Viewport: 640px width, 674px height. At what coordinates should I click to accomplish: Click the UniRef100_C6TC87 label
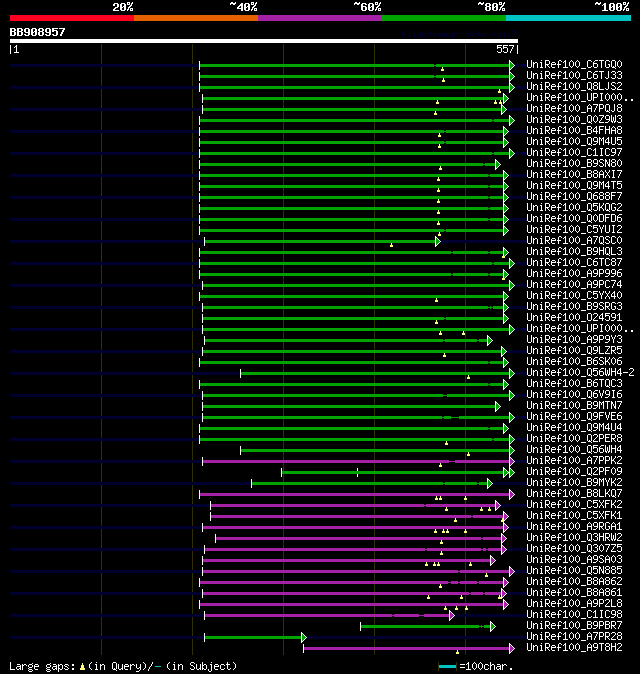coord(574,263)
